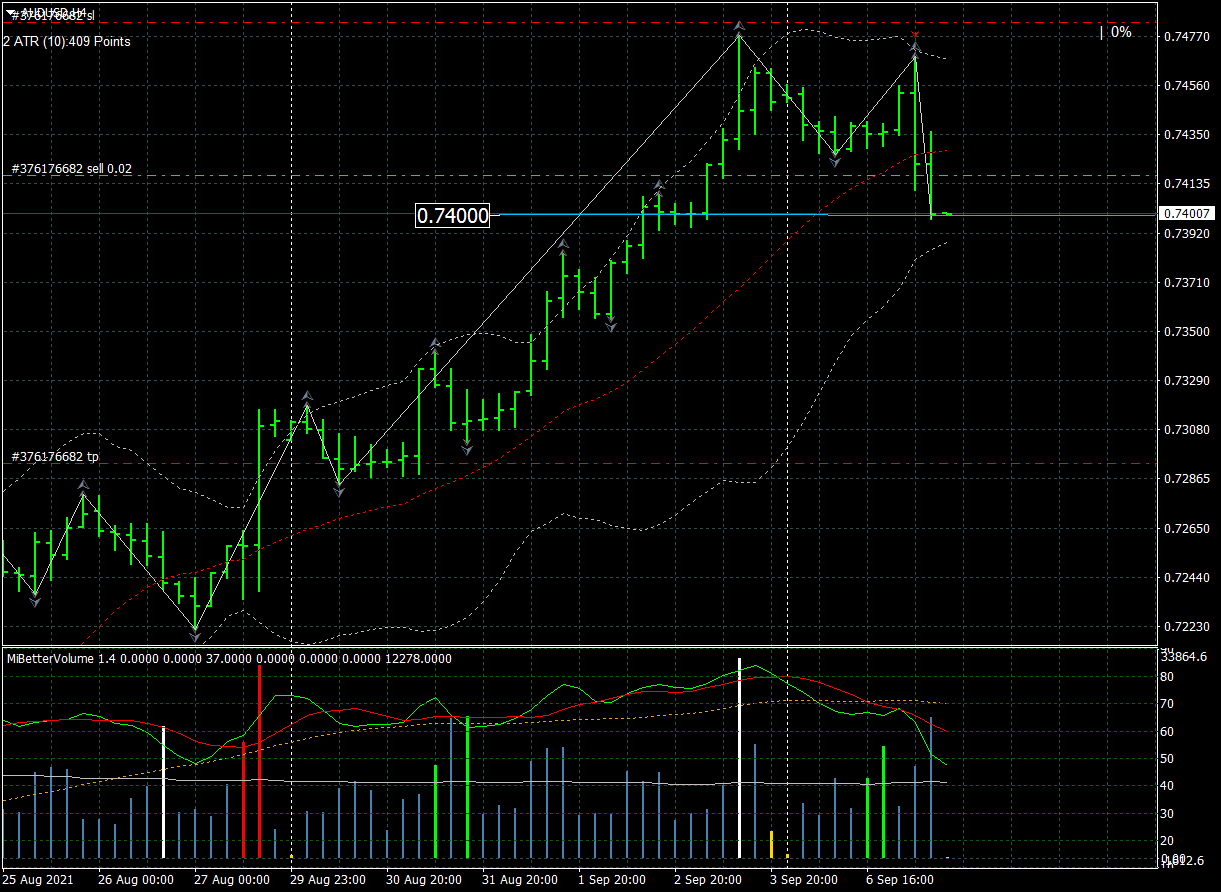Click the 0.72440 price scale value

point(1186,578)
